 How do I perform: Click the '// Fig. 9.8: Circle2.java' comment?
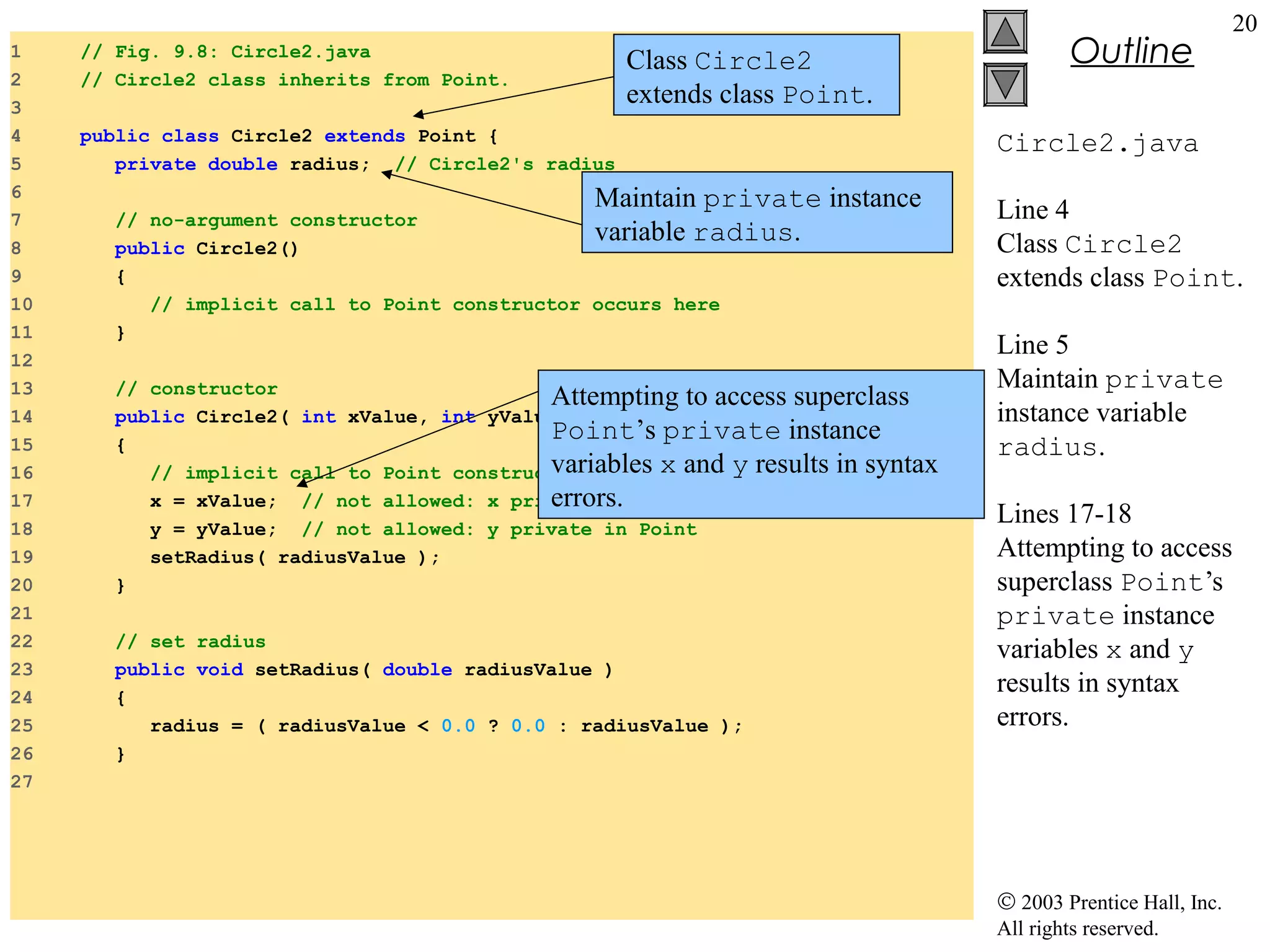225,52
